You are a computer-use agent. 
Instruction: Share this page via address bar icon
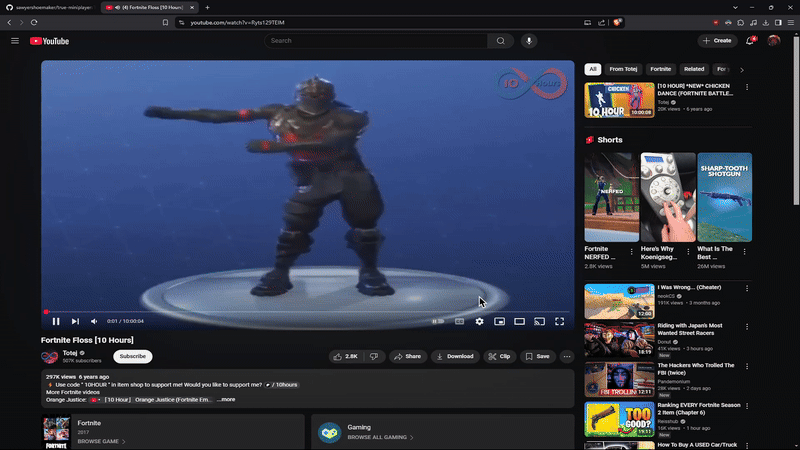point(602,22)
